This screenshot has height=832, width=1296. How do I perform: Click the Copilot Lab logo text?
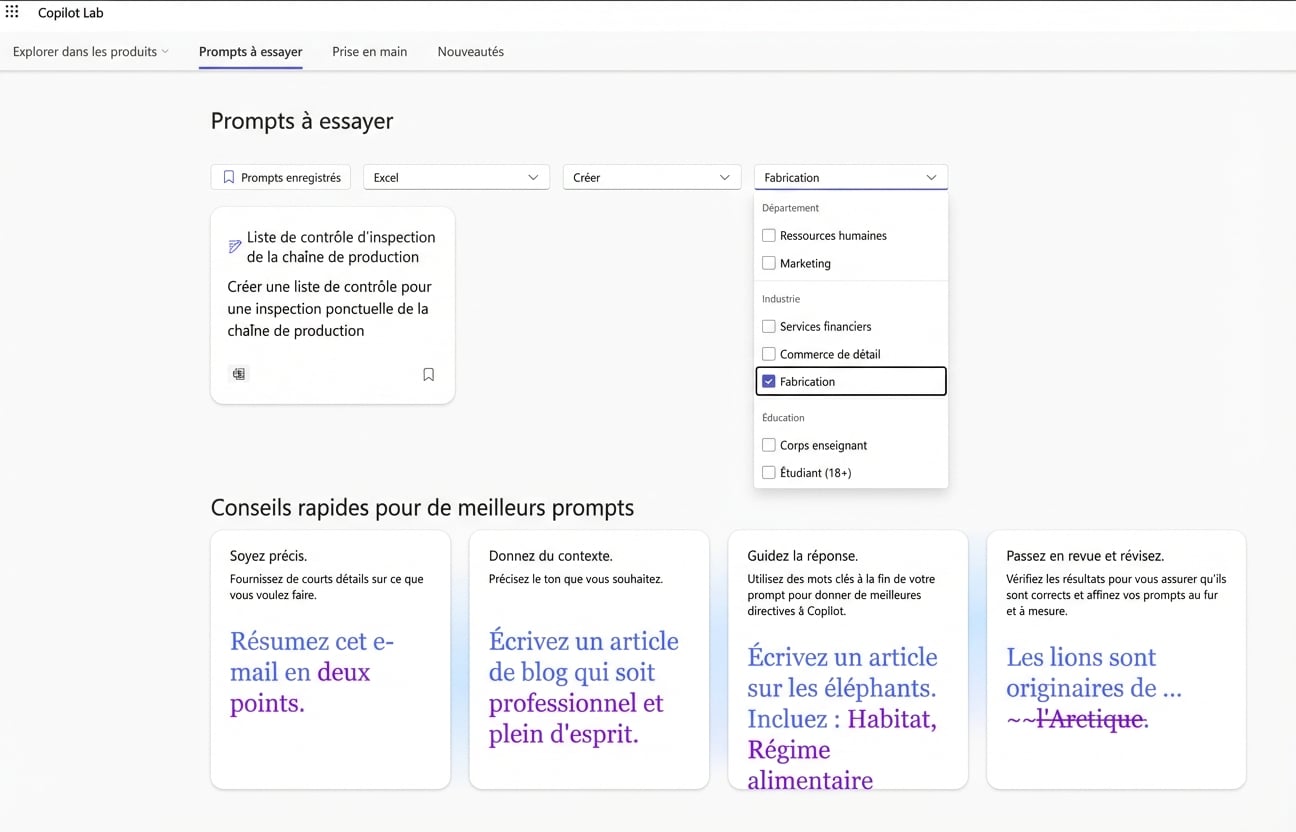point(70,12)
